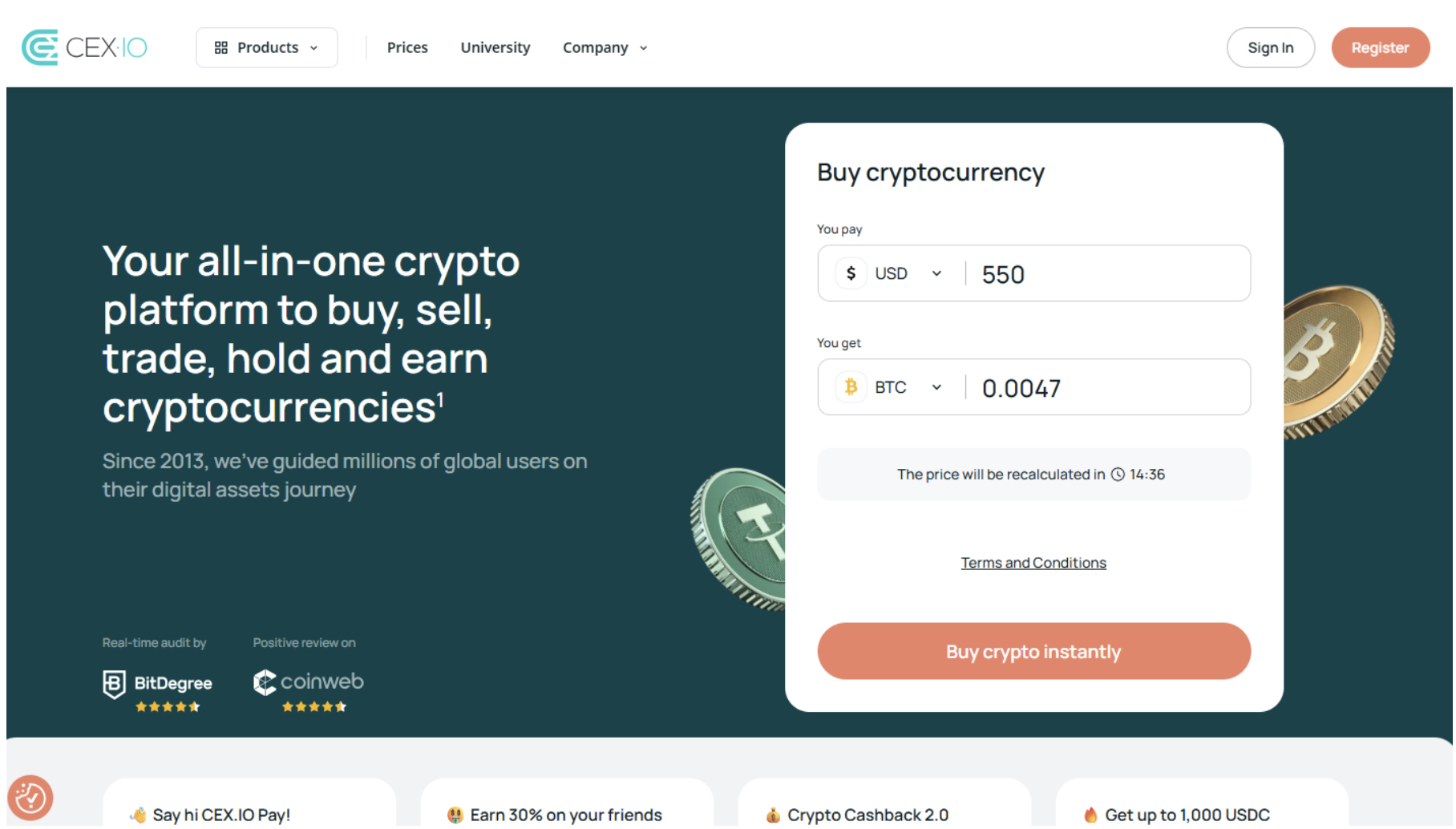Open the Terms and Conditions link
Image resolution: width=1456 pixels, height=829 pixels.
coord(1033,563)
